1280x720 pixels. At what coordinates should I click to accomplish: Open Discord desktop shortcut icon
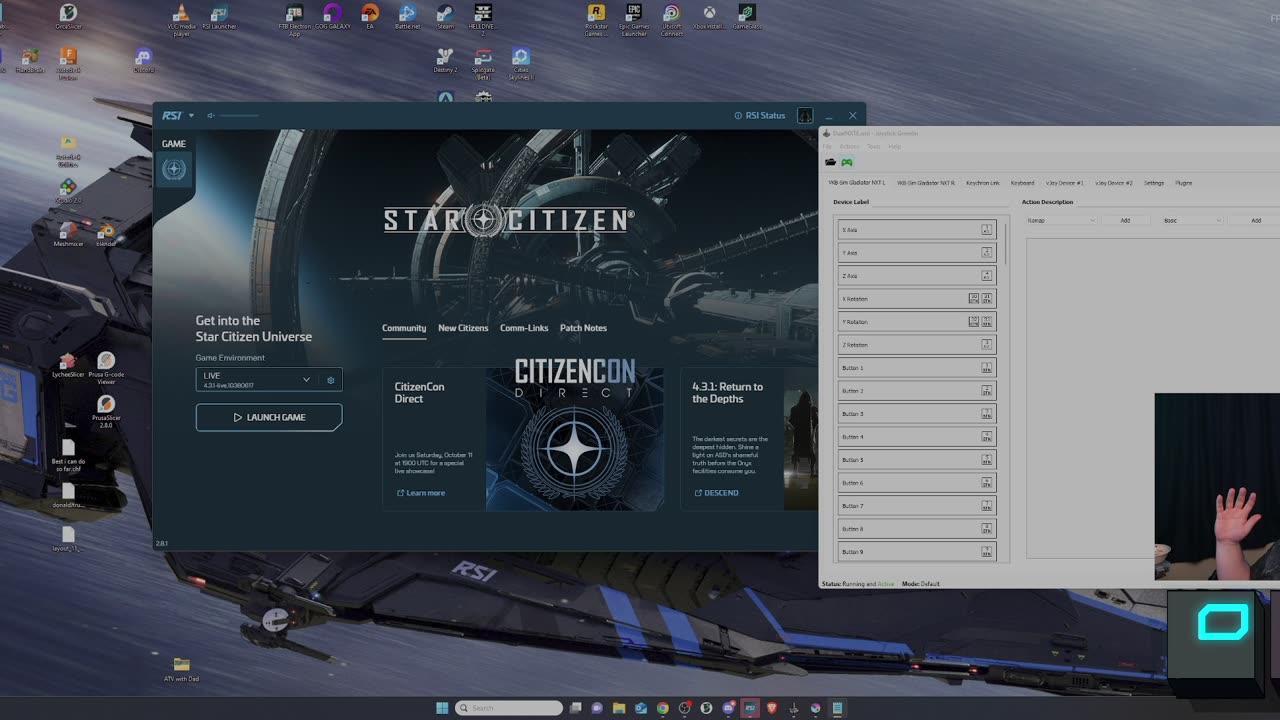[143, 59]
